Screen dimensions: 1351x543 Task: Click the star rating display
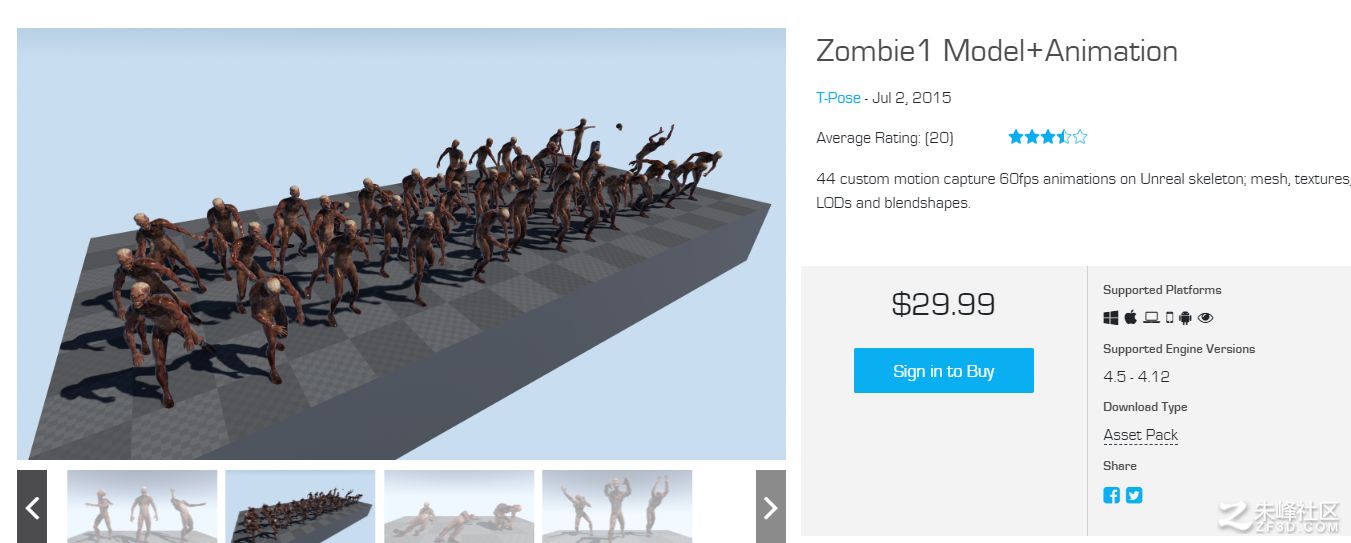1047,137
